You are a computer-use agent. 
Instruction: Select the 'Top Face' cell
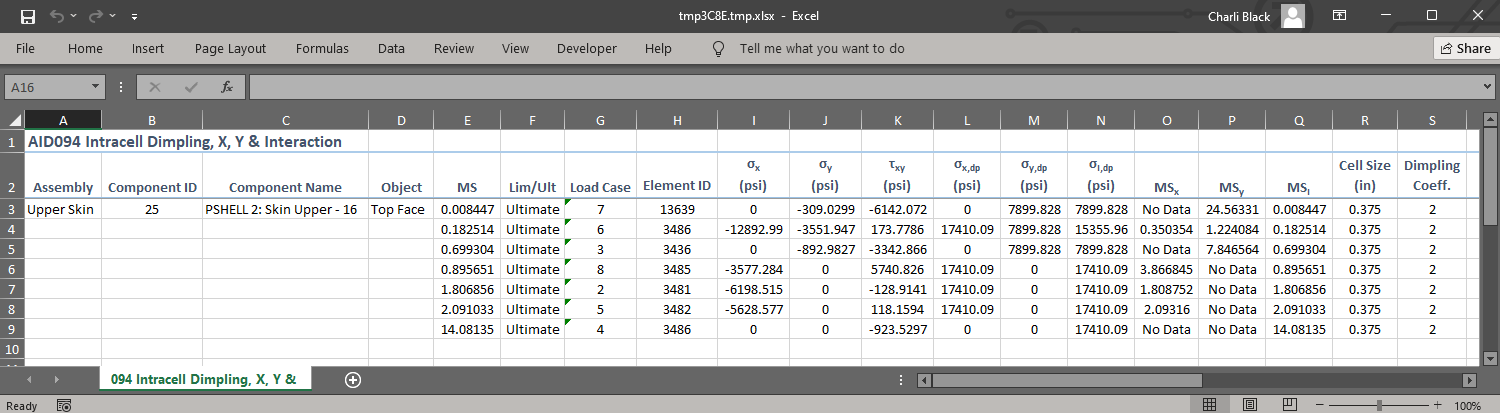pos(401,209)
